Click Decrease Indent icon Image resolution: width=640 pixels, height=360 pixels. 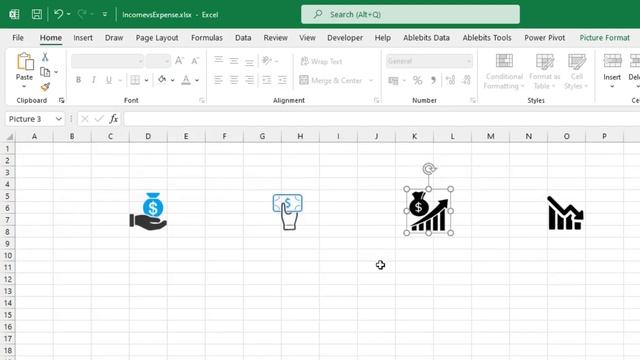[x=267, y=80]
